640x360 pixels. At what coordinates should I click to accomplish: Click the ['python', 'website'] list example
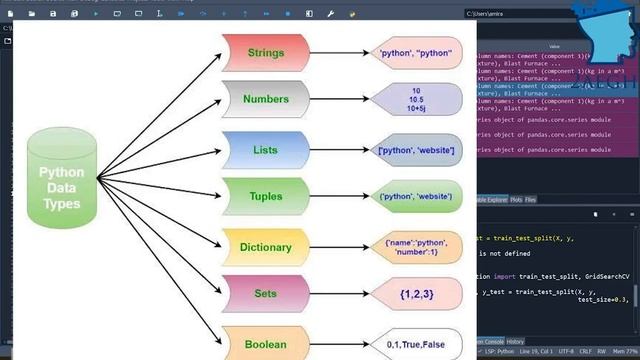click(x=416, y=150)
